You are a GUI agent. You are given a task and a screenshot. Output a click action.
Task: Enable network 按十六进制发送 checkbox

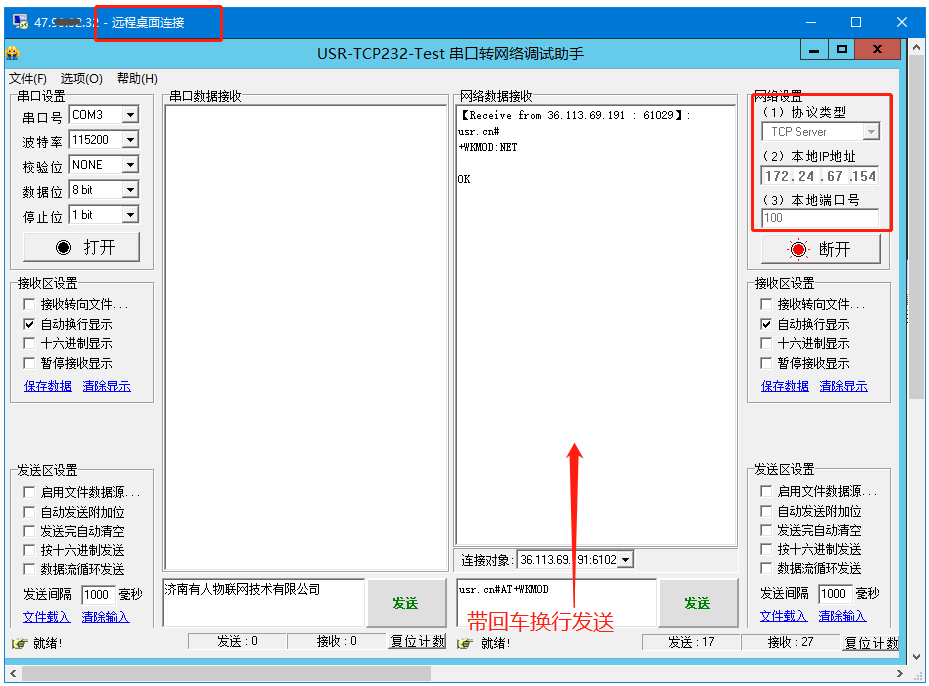(766, 549)
